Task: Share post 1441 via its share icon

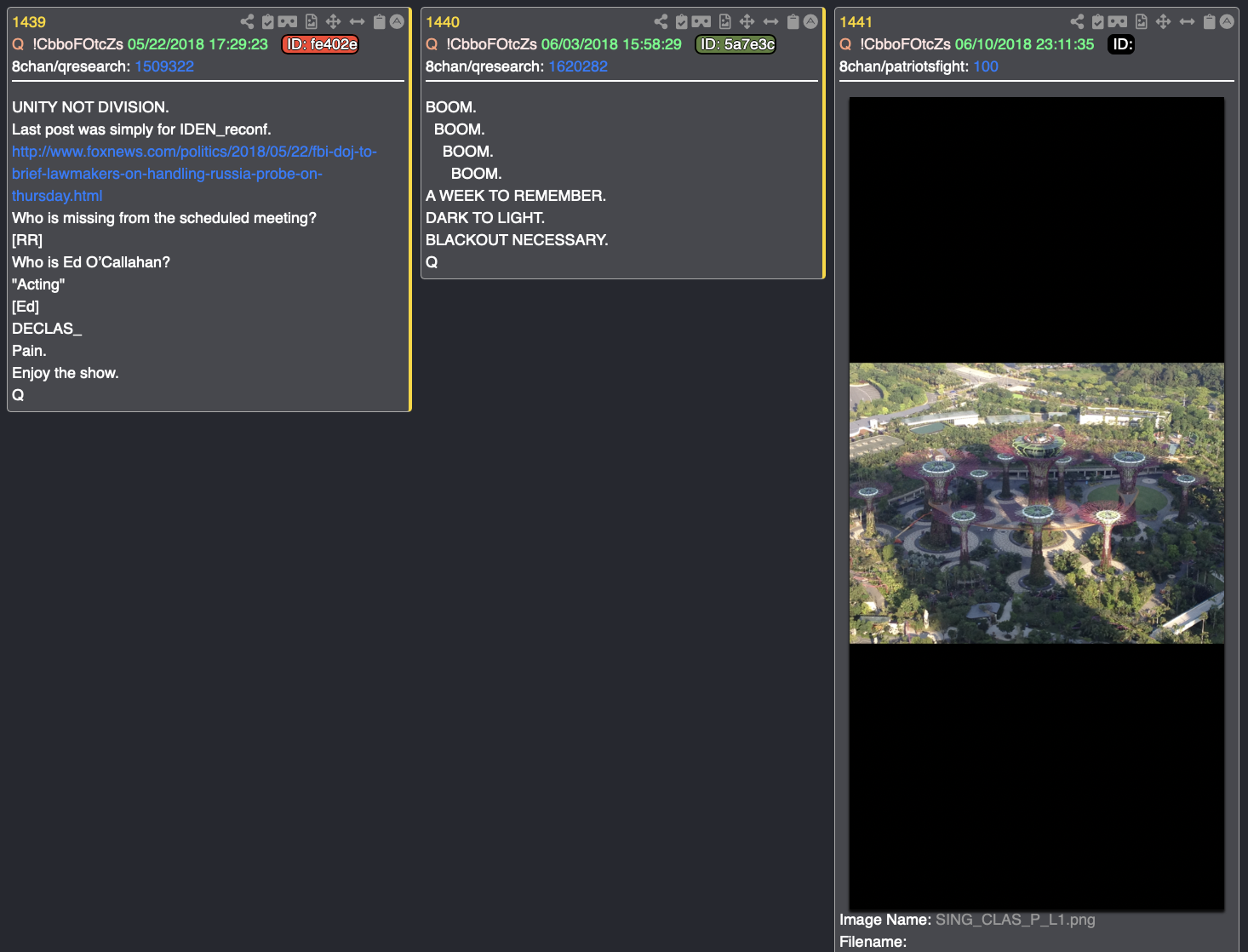Action: tap(1077, 22)
